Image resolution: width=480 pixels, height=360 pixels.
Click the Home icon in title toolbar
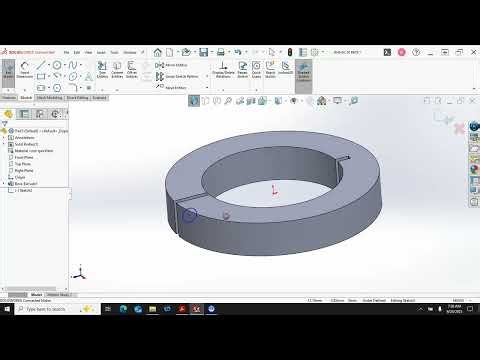[x=158, y=52]
